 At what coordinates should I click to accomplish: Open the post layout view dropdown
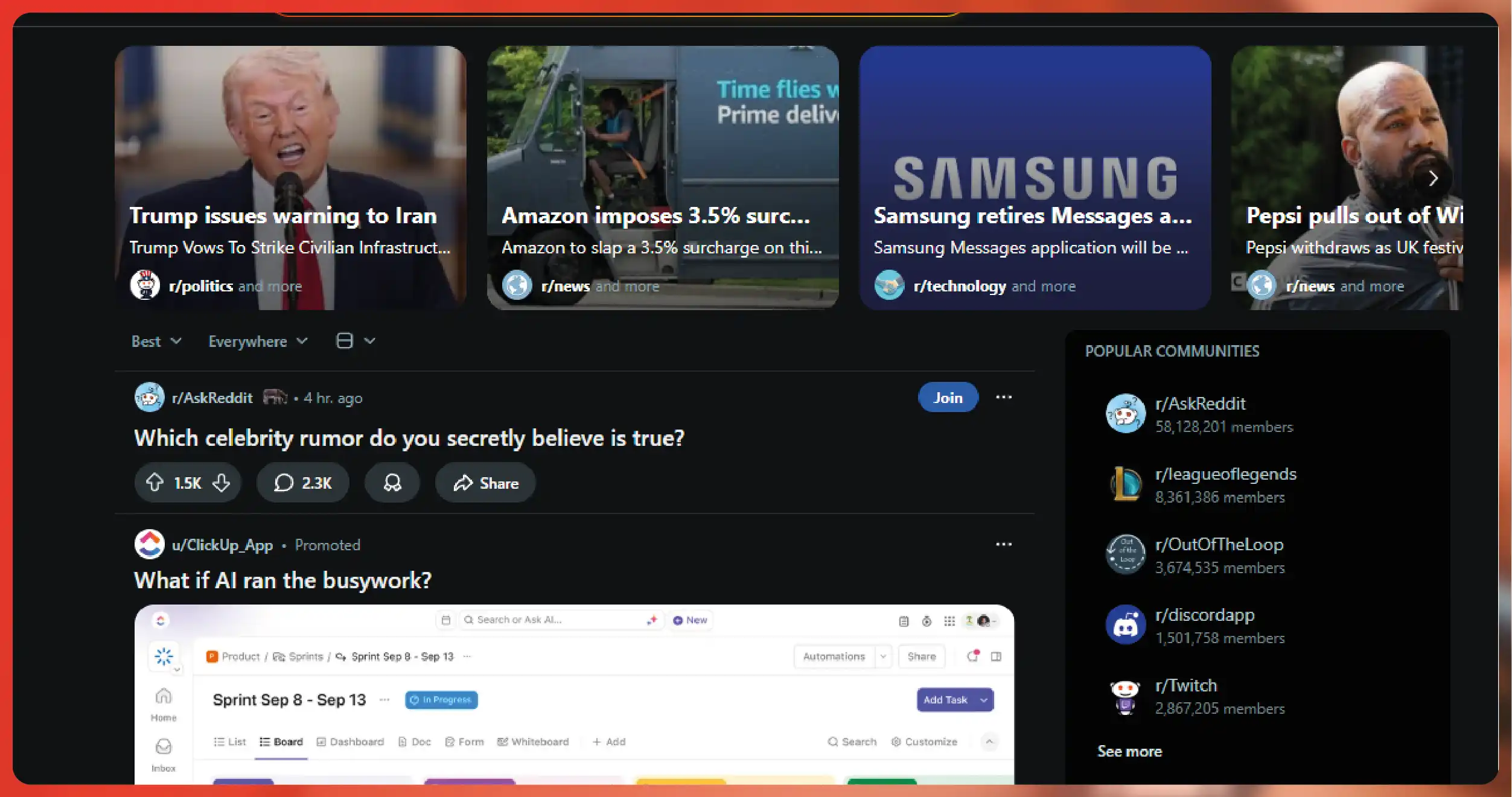355,341
